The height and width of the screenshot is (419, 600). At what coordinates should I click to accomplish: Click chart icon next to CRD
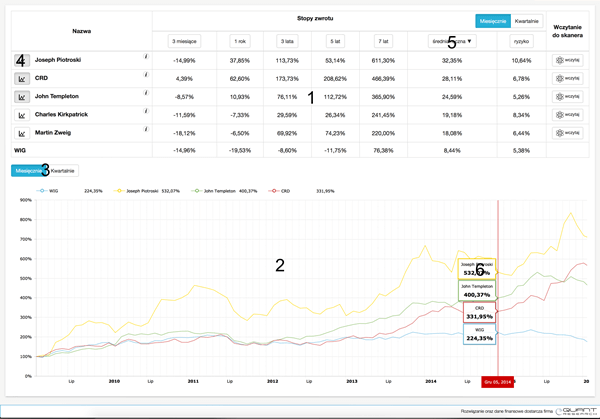(x=21, y=78)
